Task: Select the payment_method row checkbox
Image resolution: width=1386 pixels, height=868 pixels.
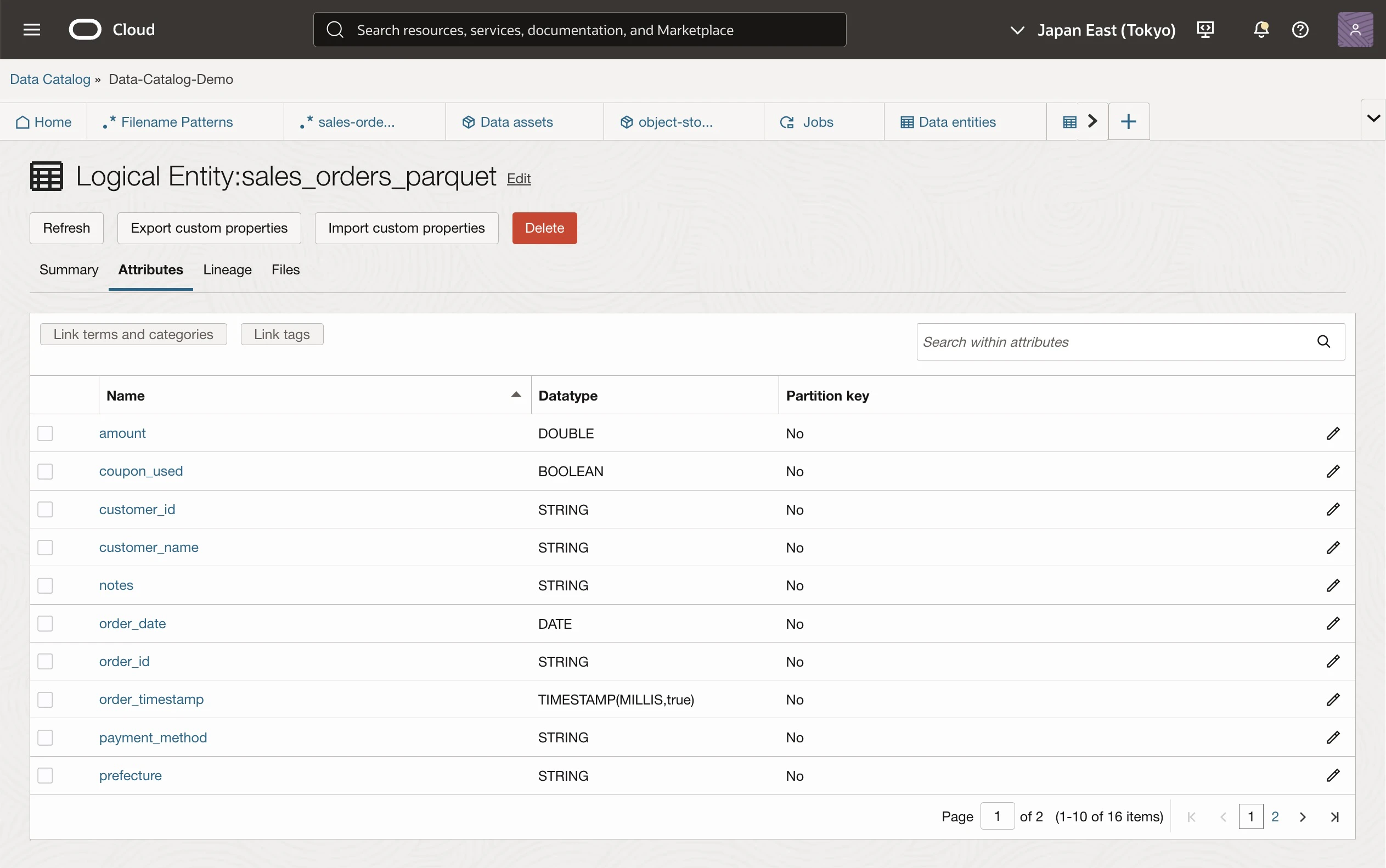Action: pos(46,737)
